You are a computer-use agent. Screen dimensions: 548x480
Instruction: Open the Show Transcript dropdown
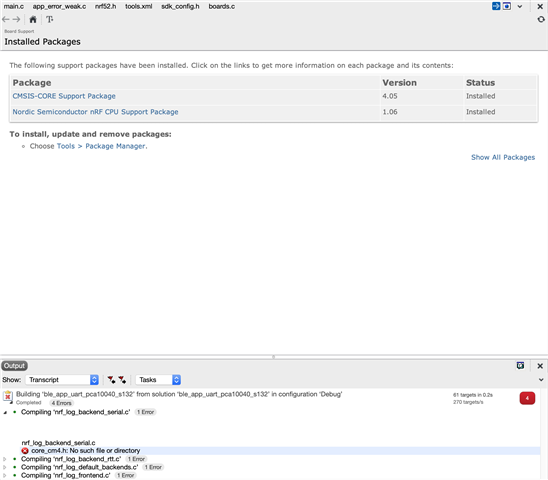pos(62,380)
